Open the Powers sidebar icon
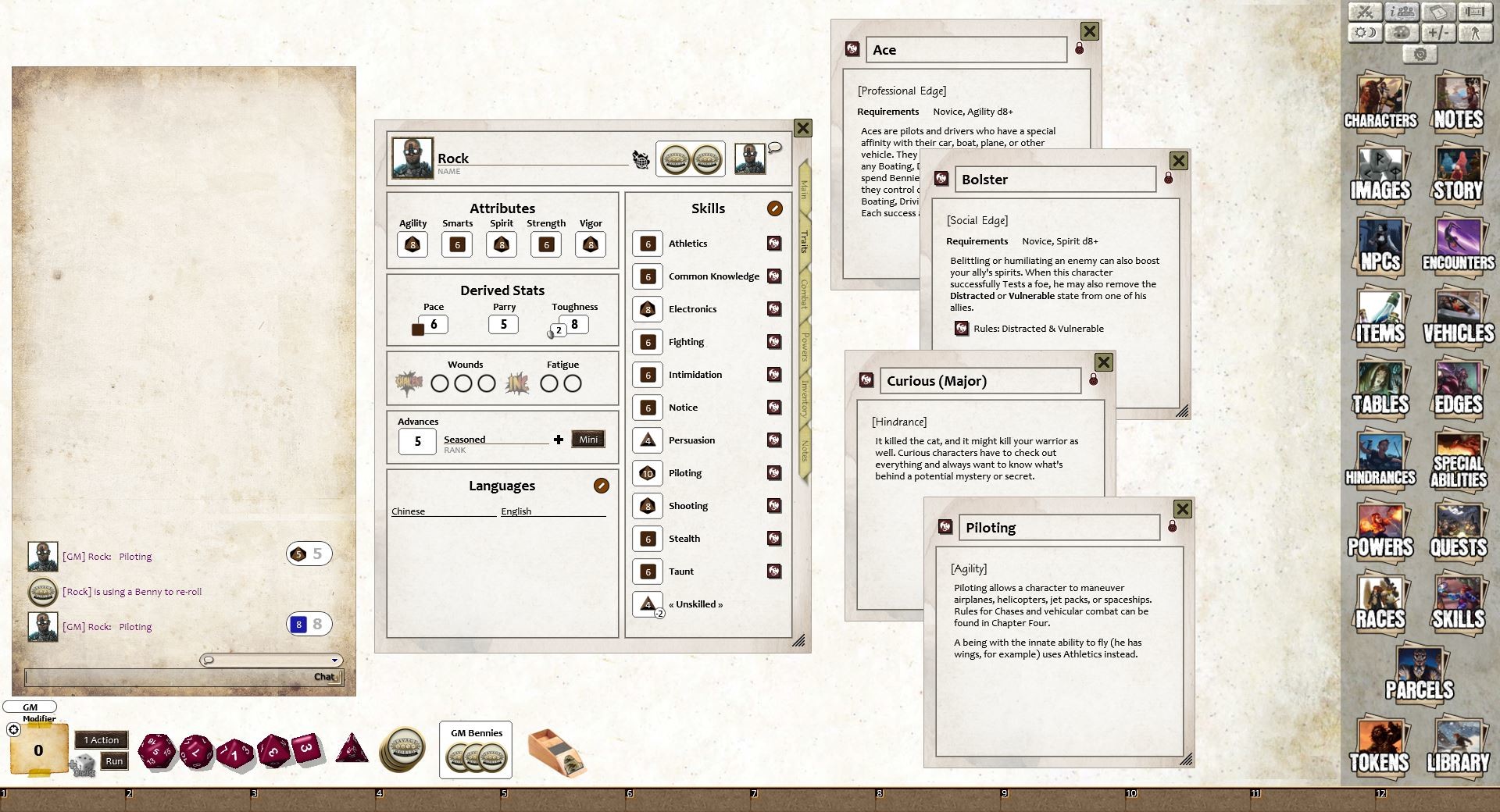The image size is (1500, 812). coord(1380,531)
